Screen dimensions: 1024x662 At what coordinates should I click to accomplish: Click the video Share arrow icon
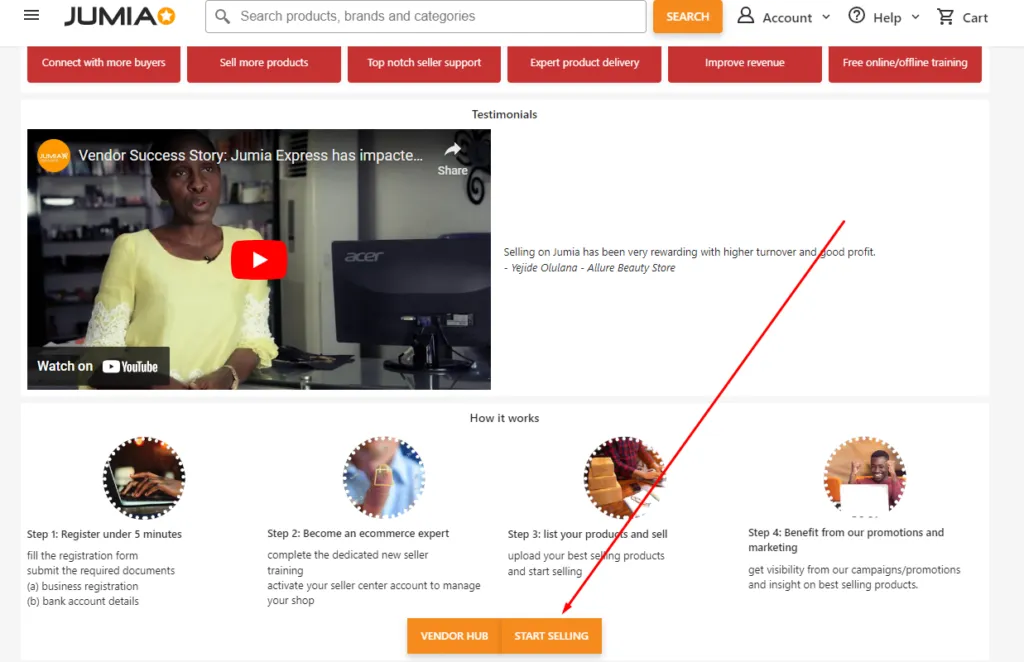coord(453,150)
